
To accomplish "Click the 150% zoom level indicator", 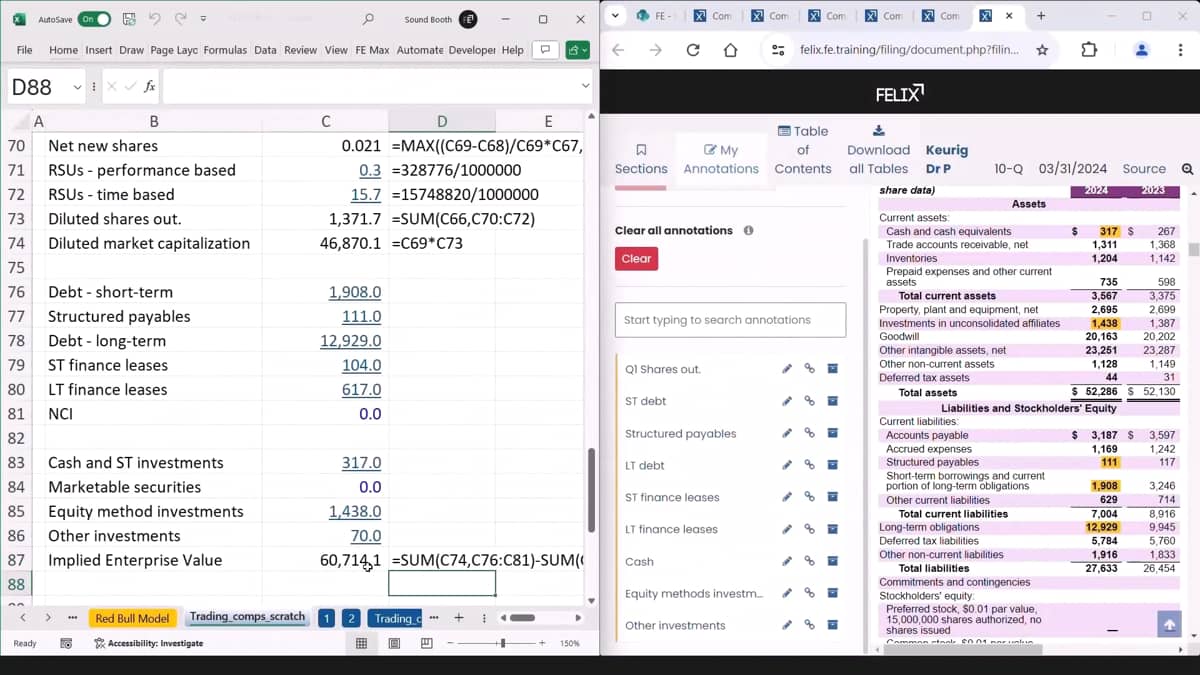I will point(570,643).
